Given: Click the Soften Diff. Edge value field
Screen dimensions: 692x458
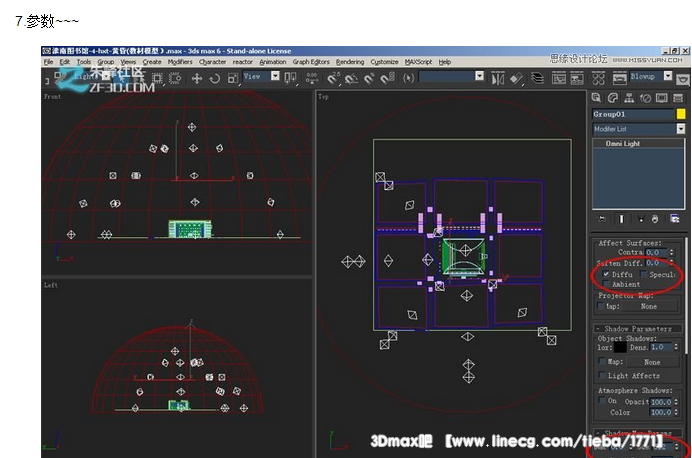Looking at the screenshot, I should (x=657, y=263).
